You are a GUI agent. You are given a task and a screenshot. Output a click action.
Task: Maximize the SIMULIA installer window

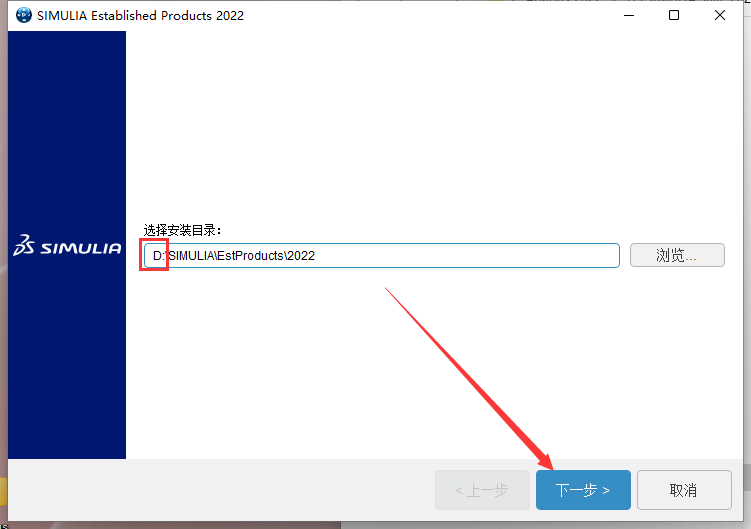click(674, 15)
